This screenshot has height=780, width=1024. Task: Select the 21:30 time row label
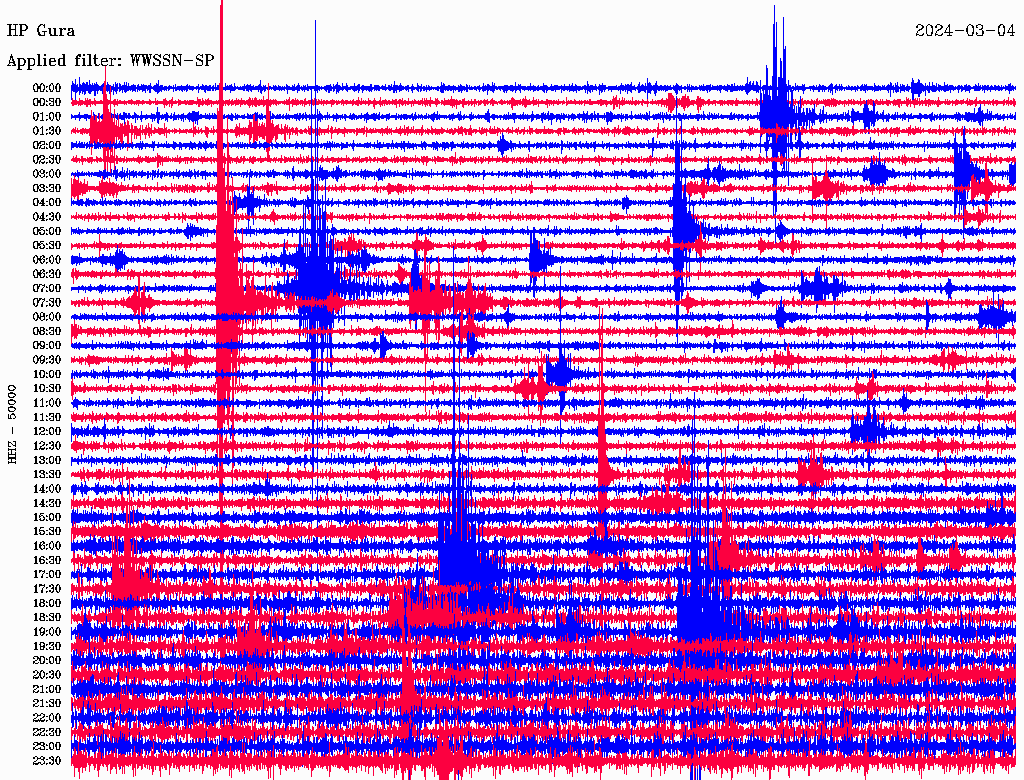(x=46, y=704)
